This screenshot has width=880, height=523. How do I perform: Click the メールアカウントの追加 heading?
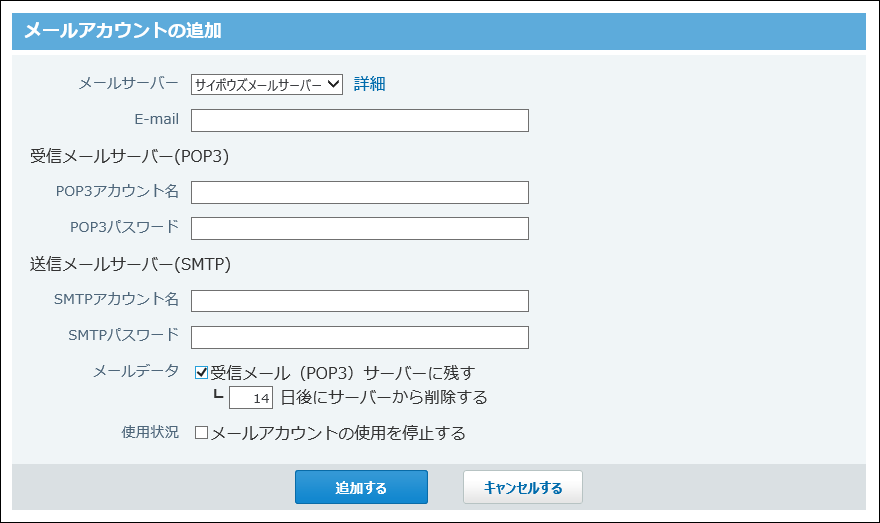click(x=123, y=30)
